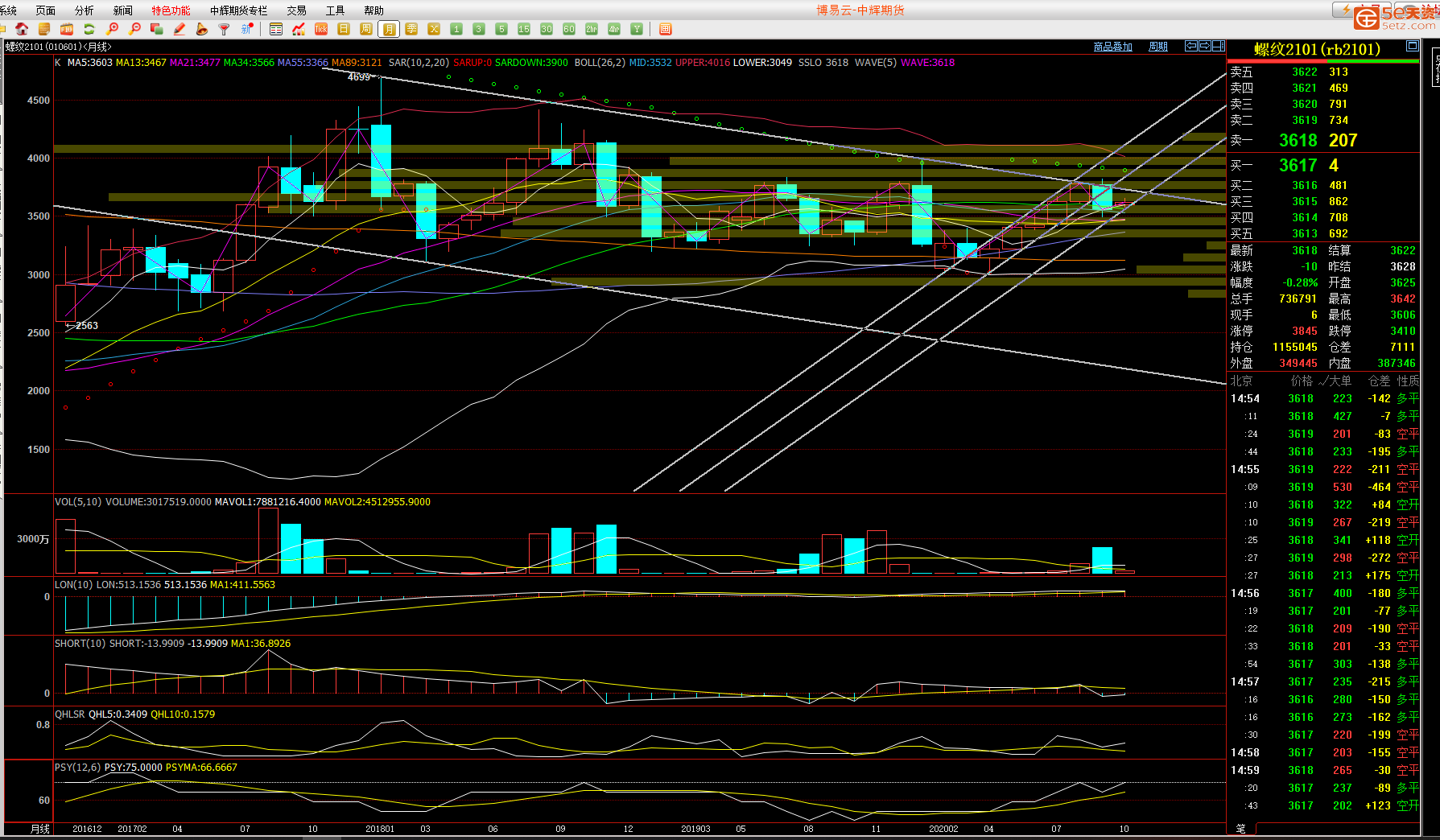Select the 5 minute period
The image size is (1440, 840).
pos(501,29)
